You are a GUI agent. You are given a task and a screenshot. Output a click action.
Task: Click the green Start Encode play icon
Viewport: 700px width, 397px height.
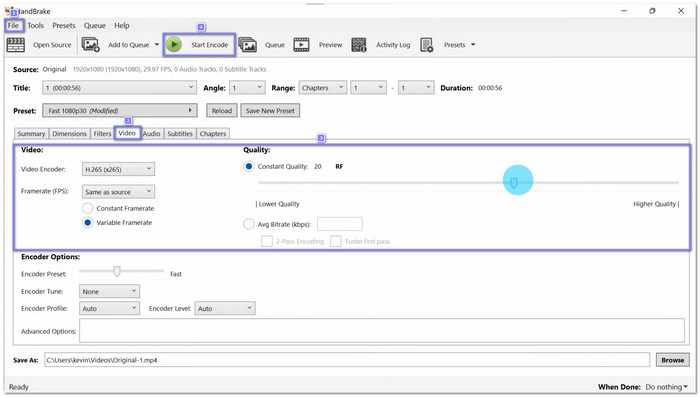coord(174,45)
